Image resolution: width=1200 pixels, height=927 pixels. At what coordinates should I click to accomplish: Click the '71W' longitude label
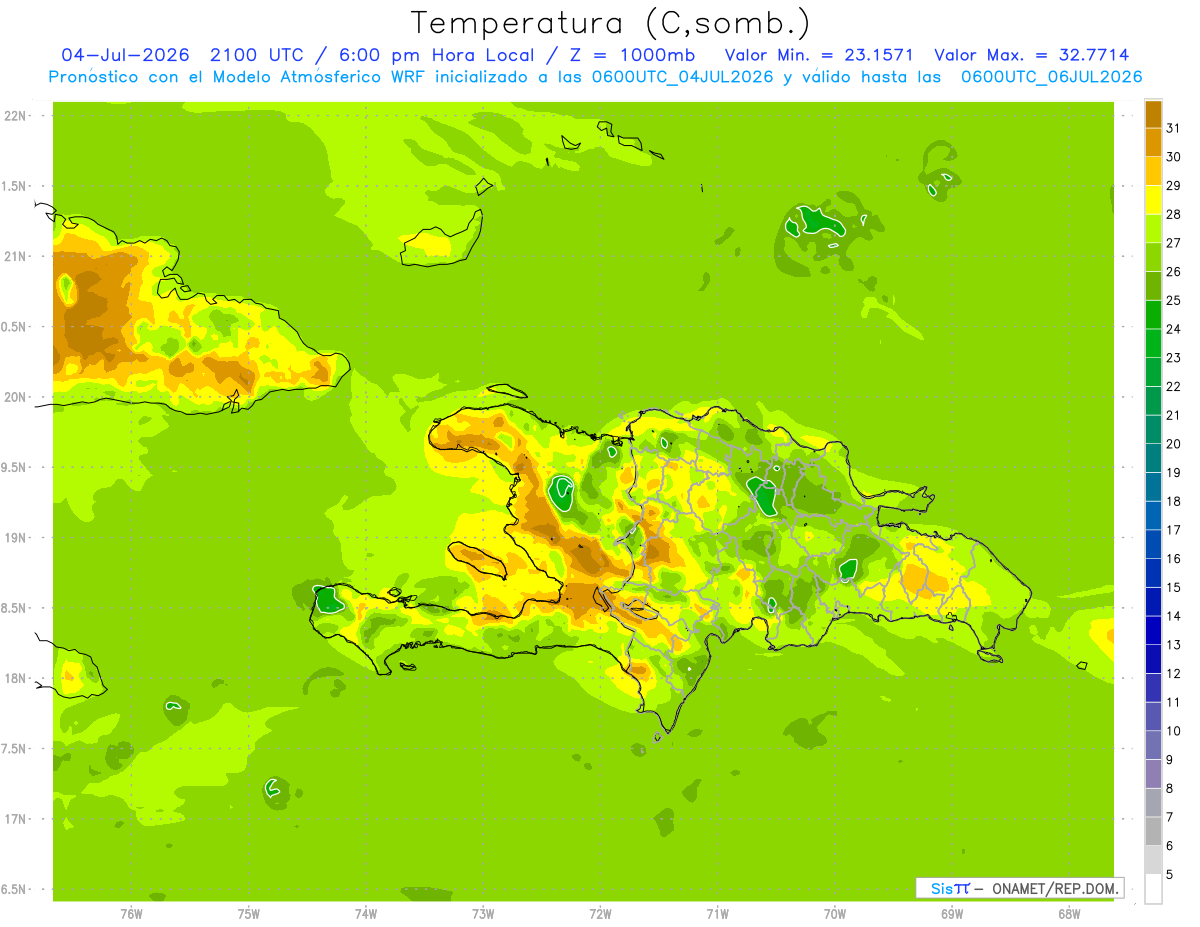[717, 913]
